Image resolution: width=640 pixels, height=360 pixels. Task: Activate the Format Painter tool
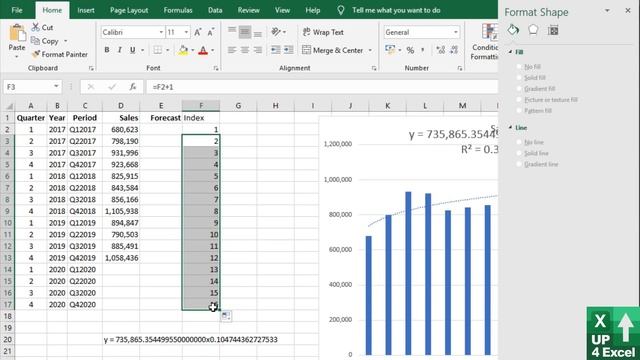(x=60, y=54)
